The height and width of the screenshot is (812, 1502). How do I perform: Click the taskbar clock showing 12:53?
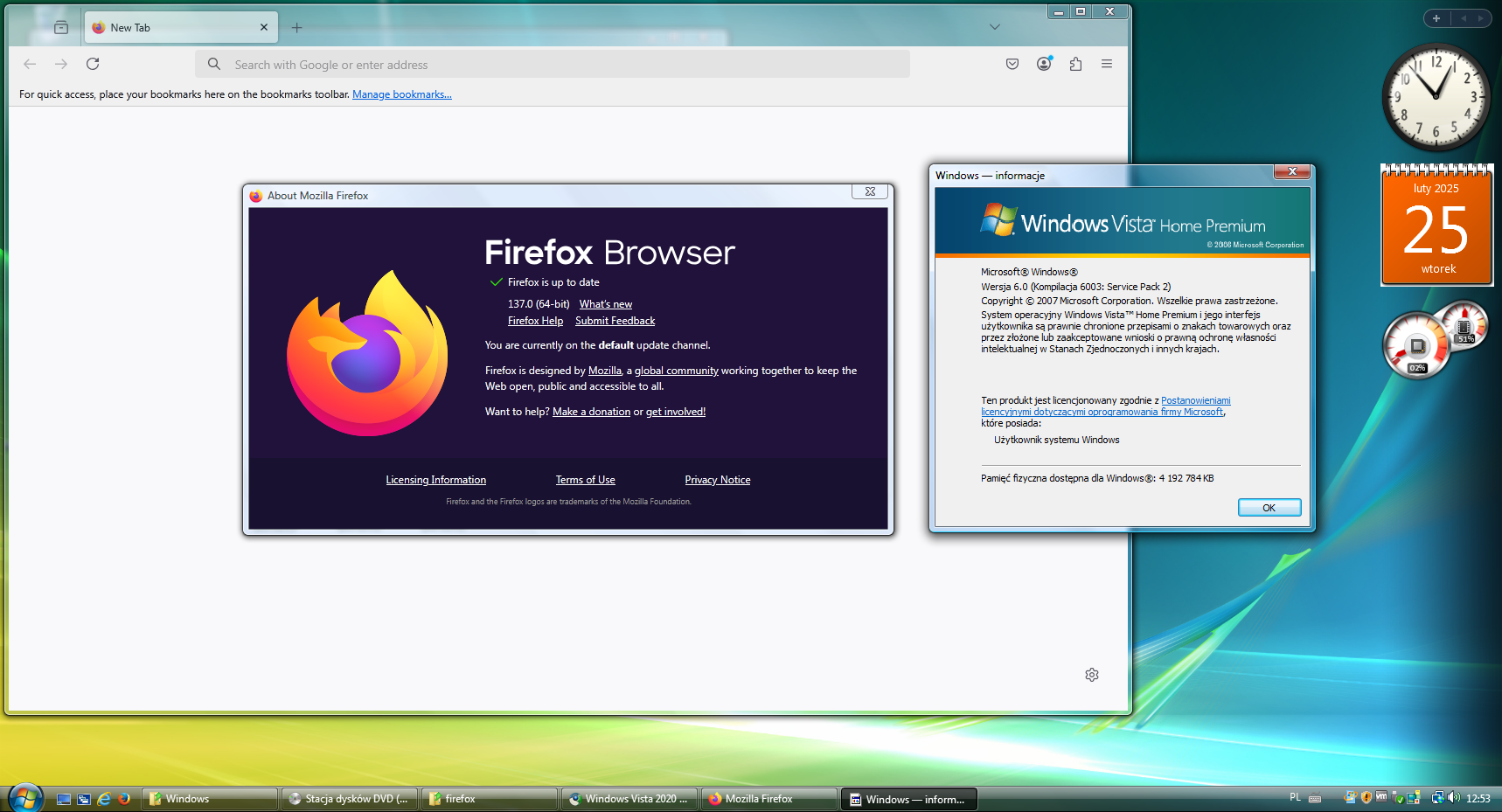(1478, 798)
